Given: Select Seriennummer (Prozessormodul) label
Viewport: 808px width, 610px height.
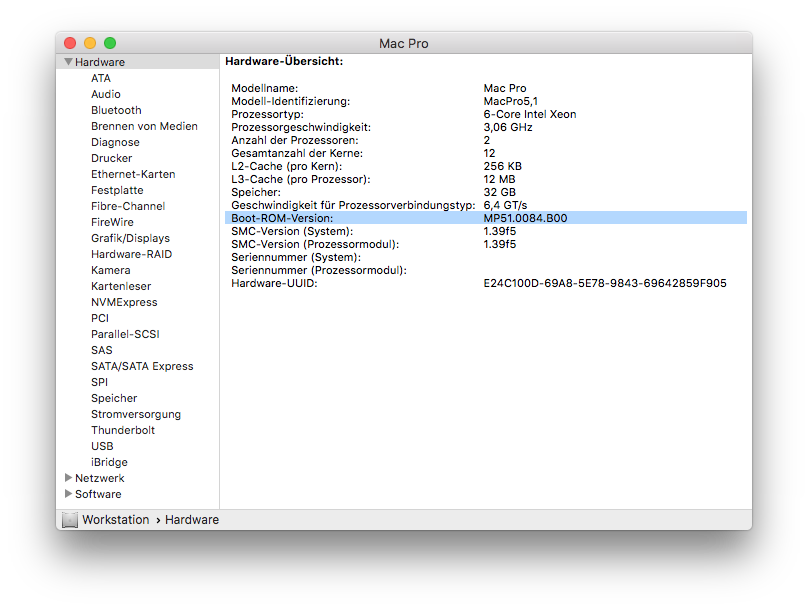Looking at the screenshot, I should pyautogui.click(x=319, y=270).
